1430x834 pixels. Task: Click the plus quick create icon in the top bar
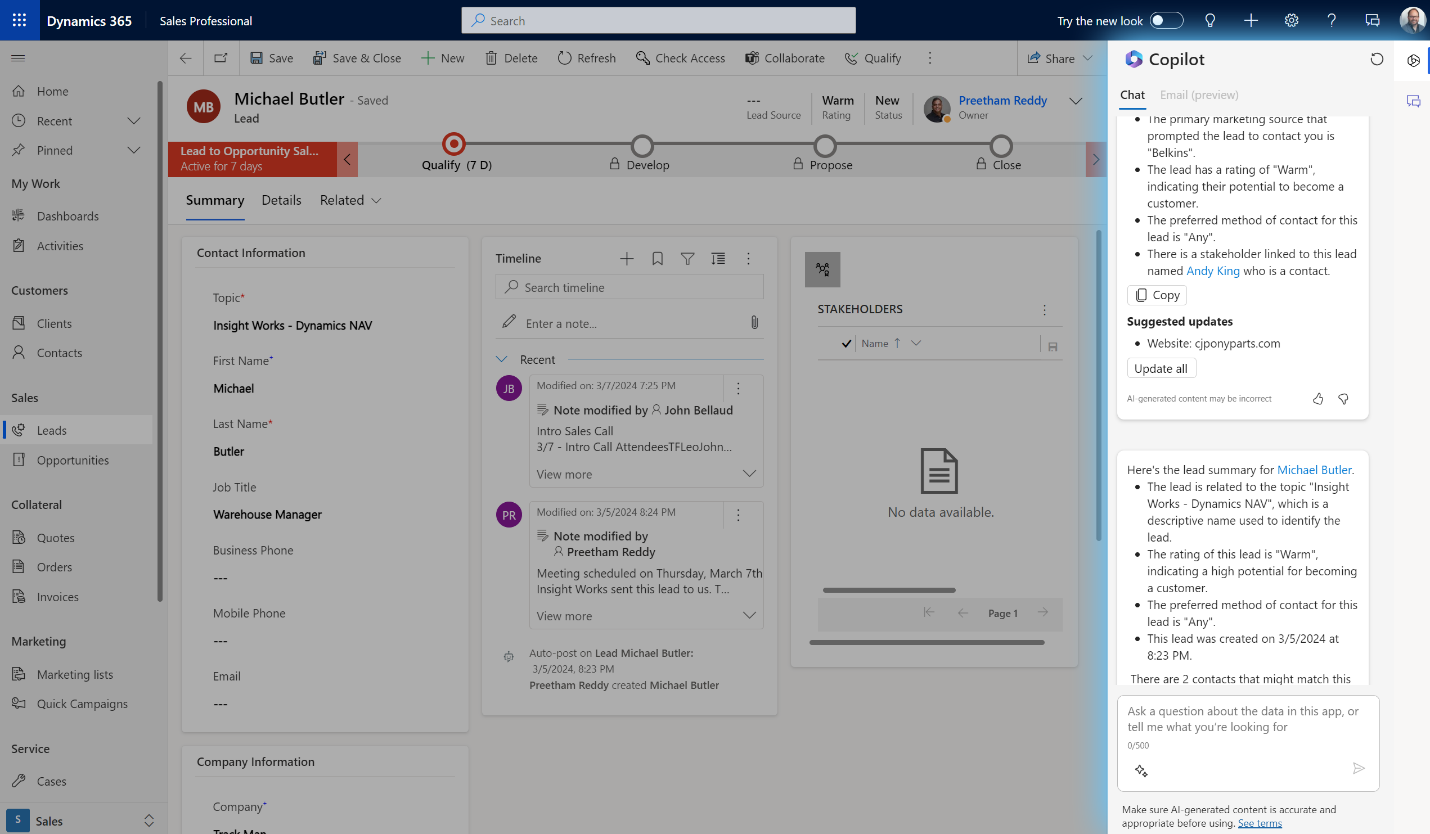click(1251, 20)
